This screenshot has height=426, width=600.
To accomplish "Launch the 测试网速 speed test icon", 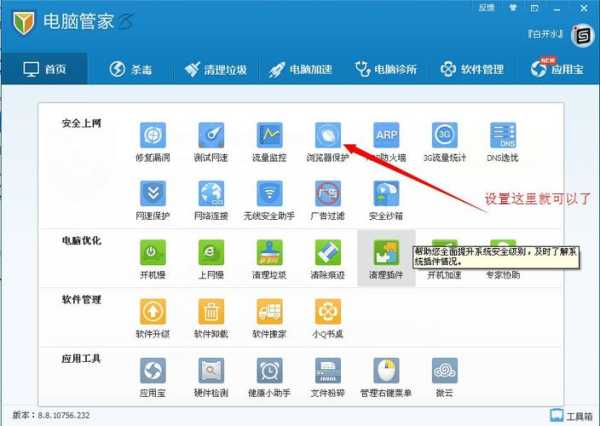I will pos(210,135).
